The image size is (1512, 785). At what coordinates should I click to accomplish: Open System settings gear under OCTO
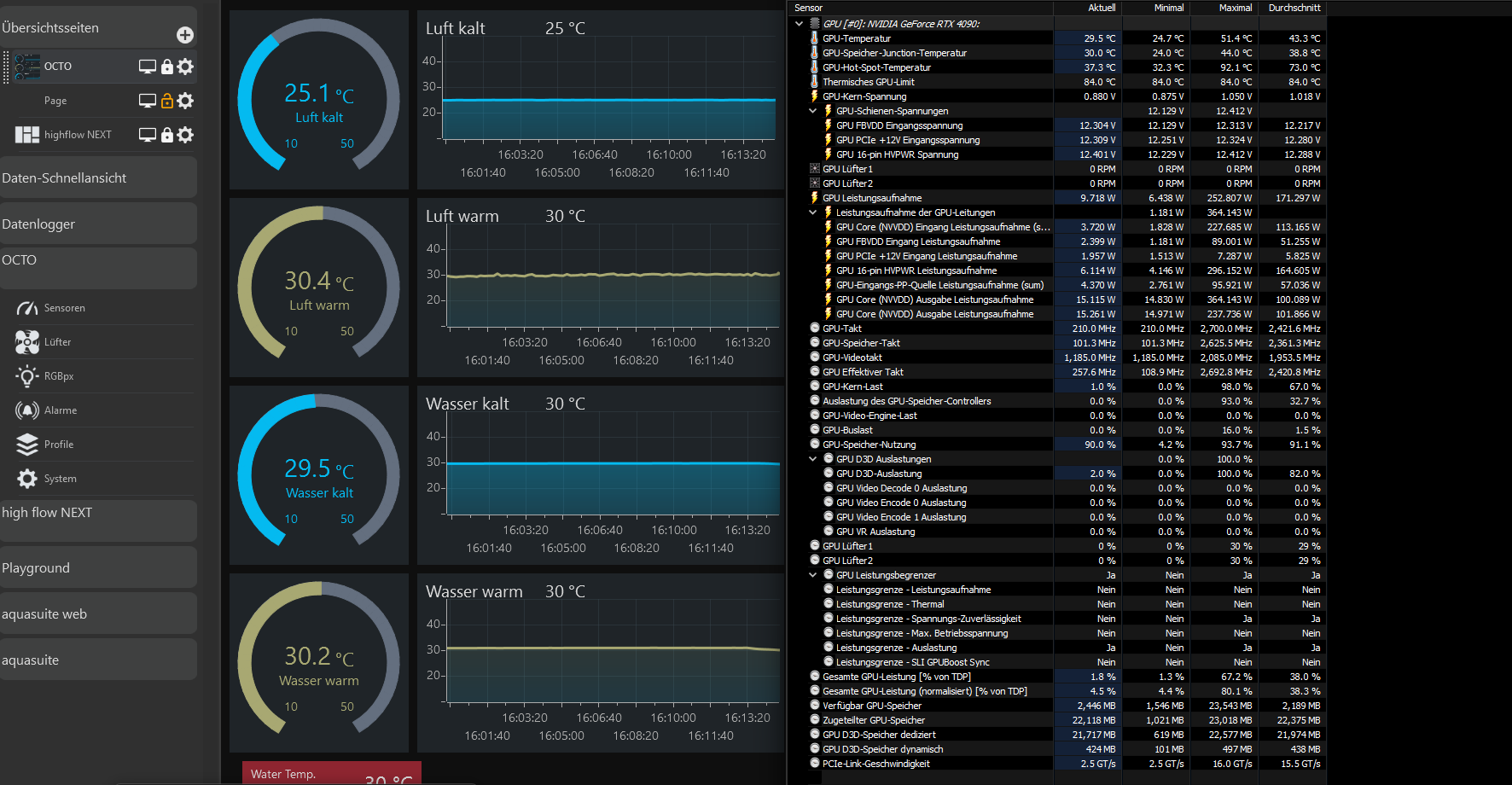28,478
